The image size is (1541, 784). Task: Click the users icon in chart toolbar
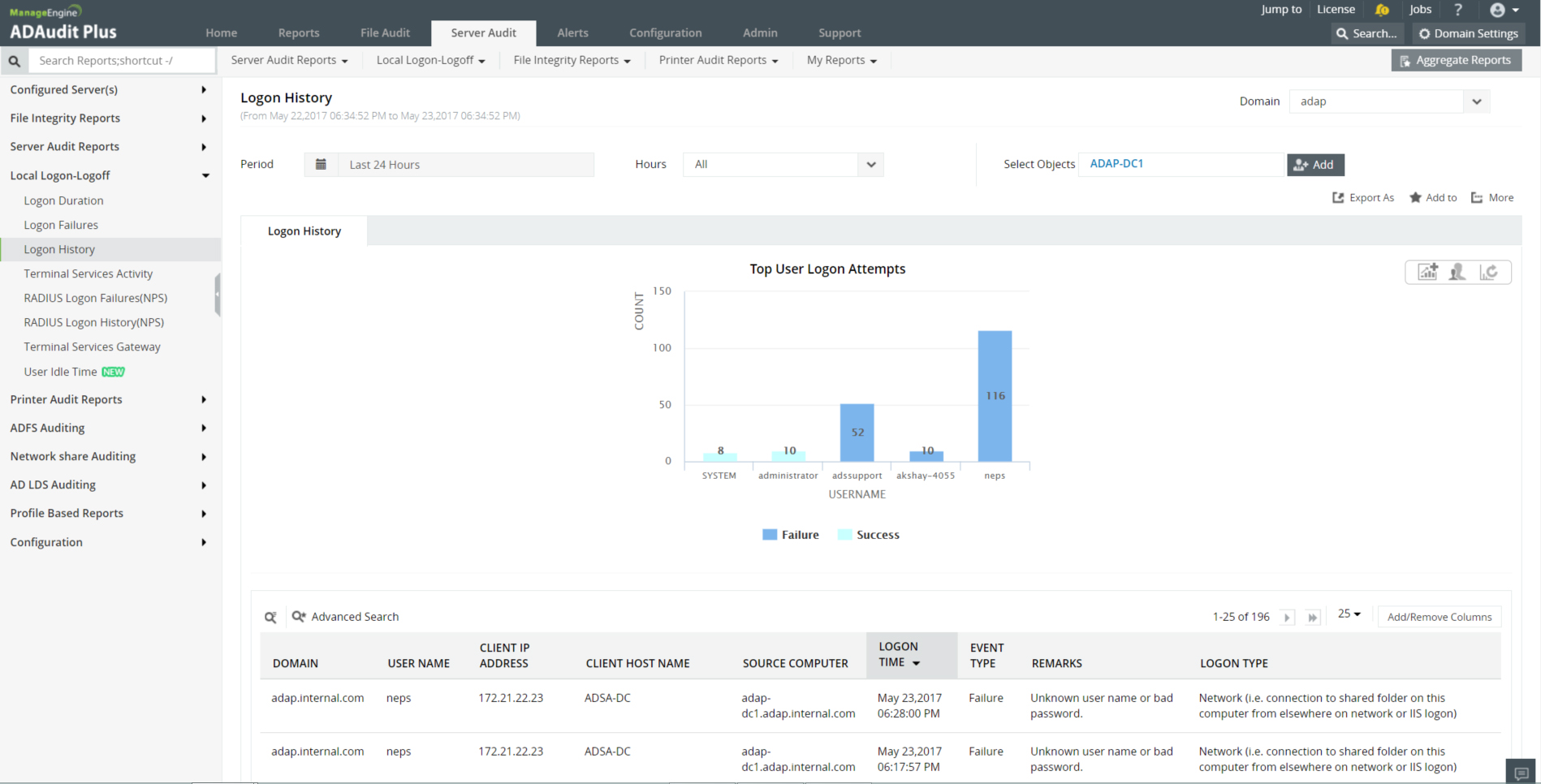(x=1457, y=272)
